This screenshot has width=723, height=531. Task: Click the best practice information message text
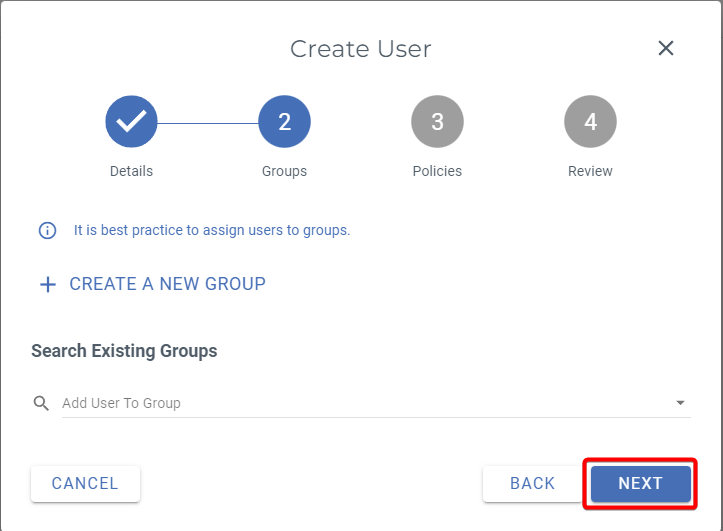[x=212, y=230]
